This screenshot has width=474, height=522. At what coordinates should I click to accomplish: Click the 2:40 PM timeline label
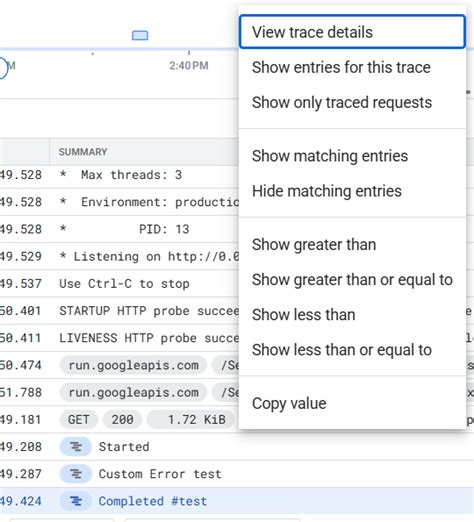pos(189,66)
